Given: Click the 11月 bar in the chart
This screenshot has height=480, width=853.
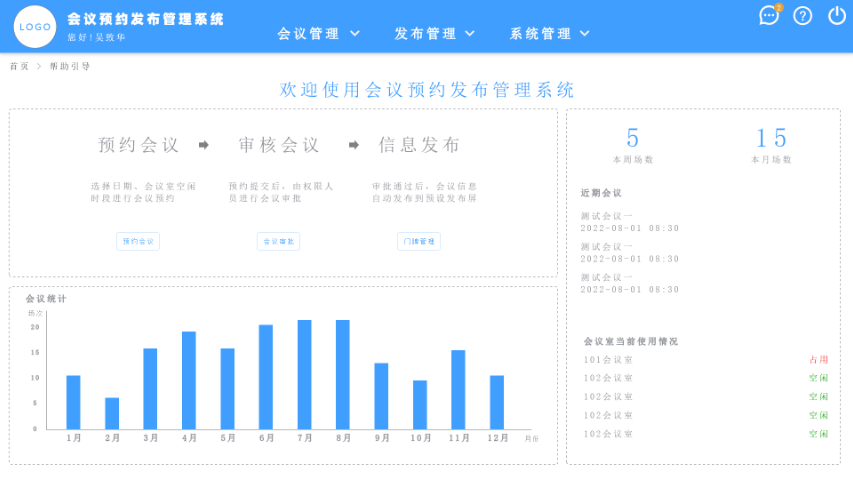Looking at the screenshot, I should [x=459, y=390].
